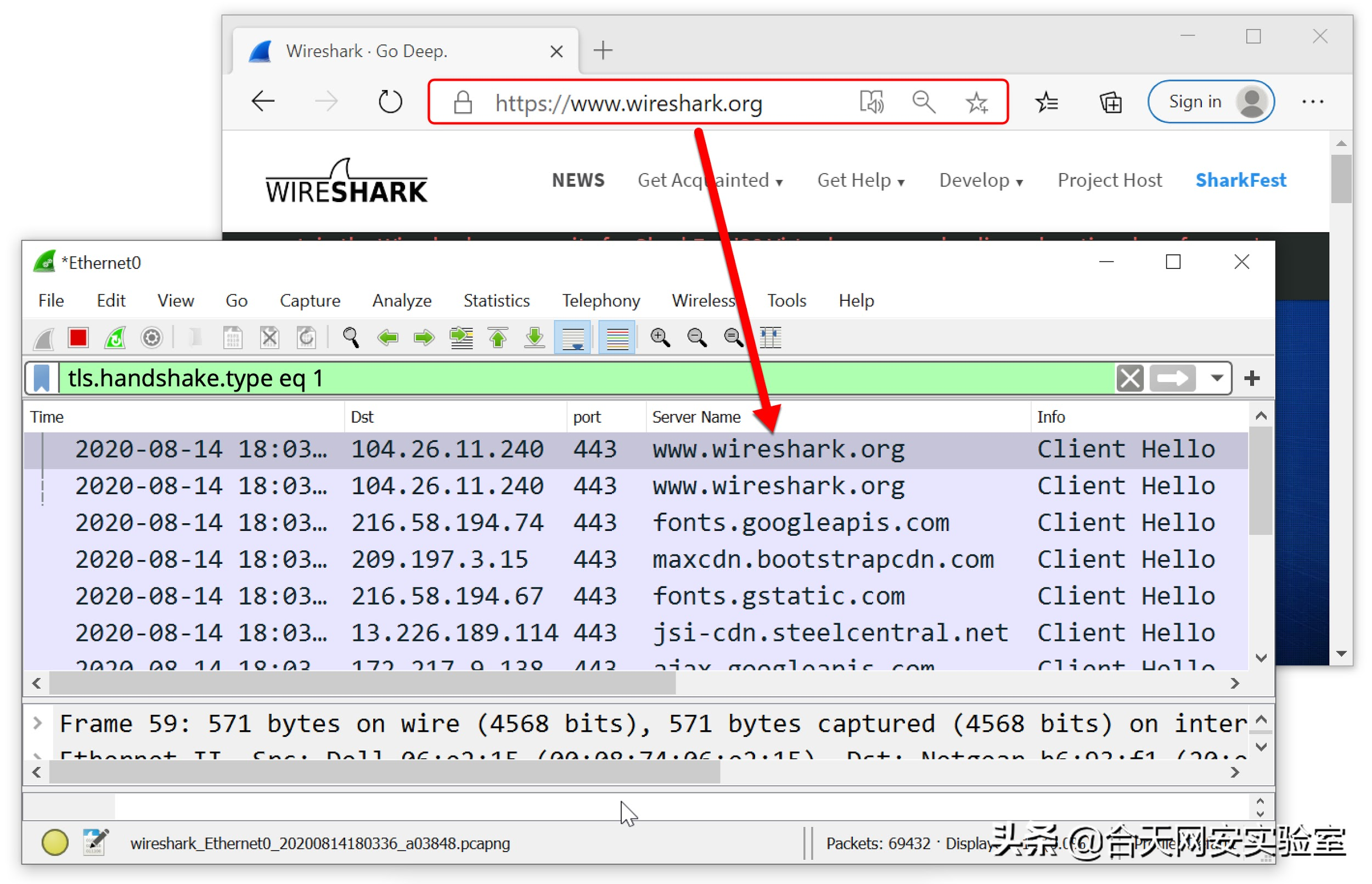
Task: Clear the display filter
Action: click(x=1130, y=379)
